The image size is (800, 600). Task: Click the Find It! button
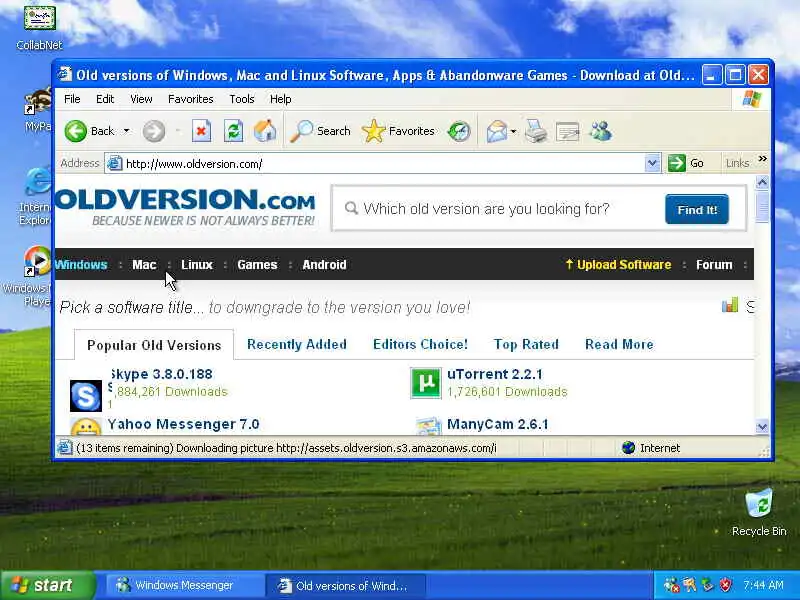[x=697, y=209]
